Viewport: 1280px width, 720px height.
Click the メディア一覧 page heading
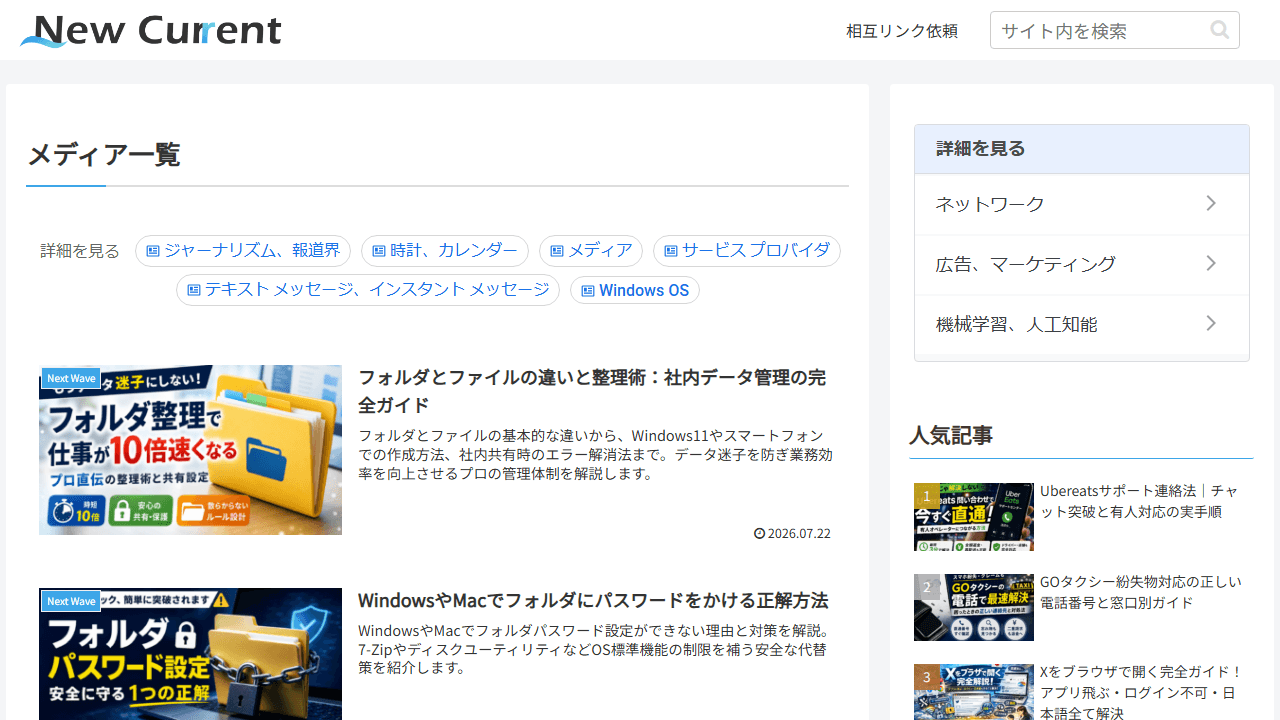pos(103,155)
